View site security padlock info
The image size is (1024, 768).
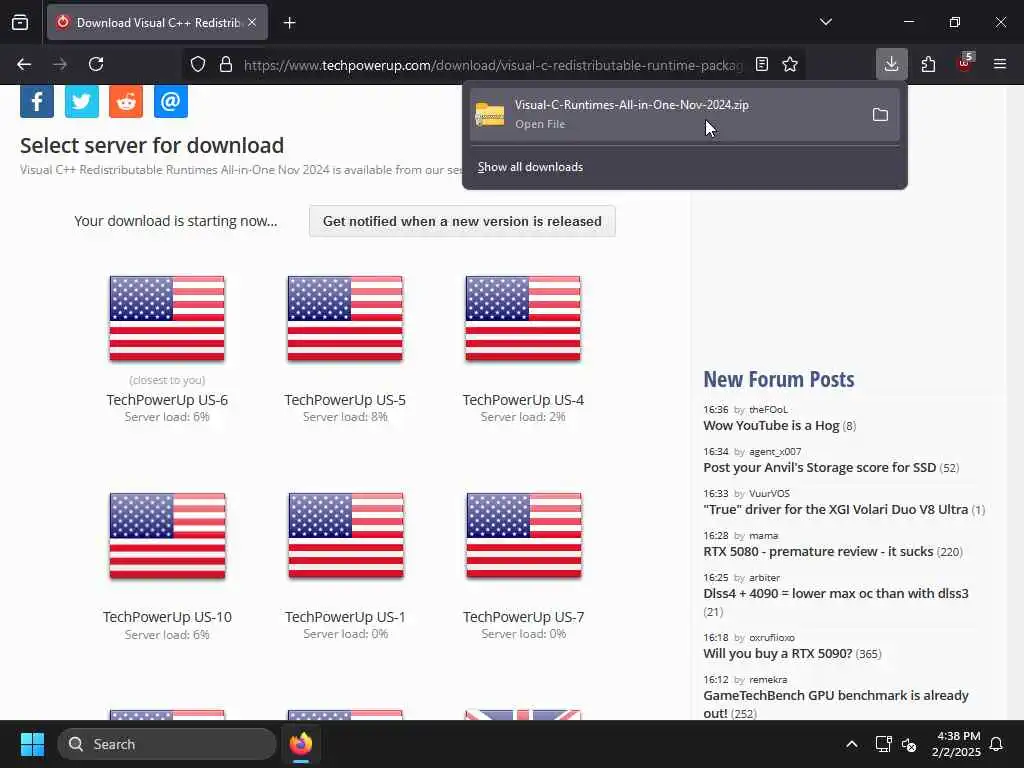tap(226, 64)
